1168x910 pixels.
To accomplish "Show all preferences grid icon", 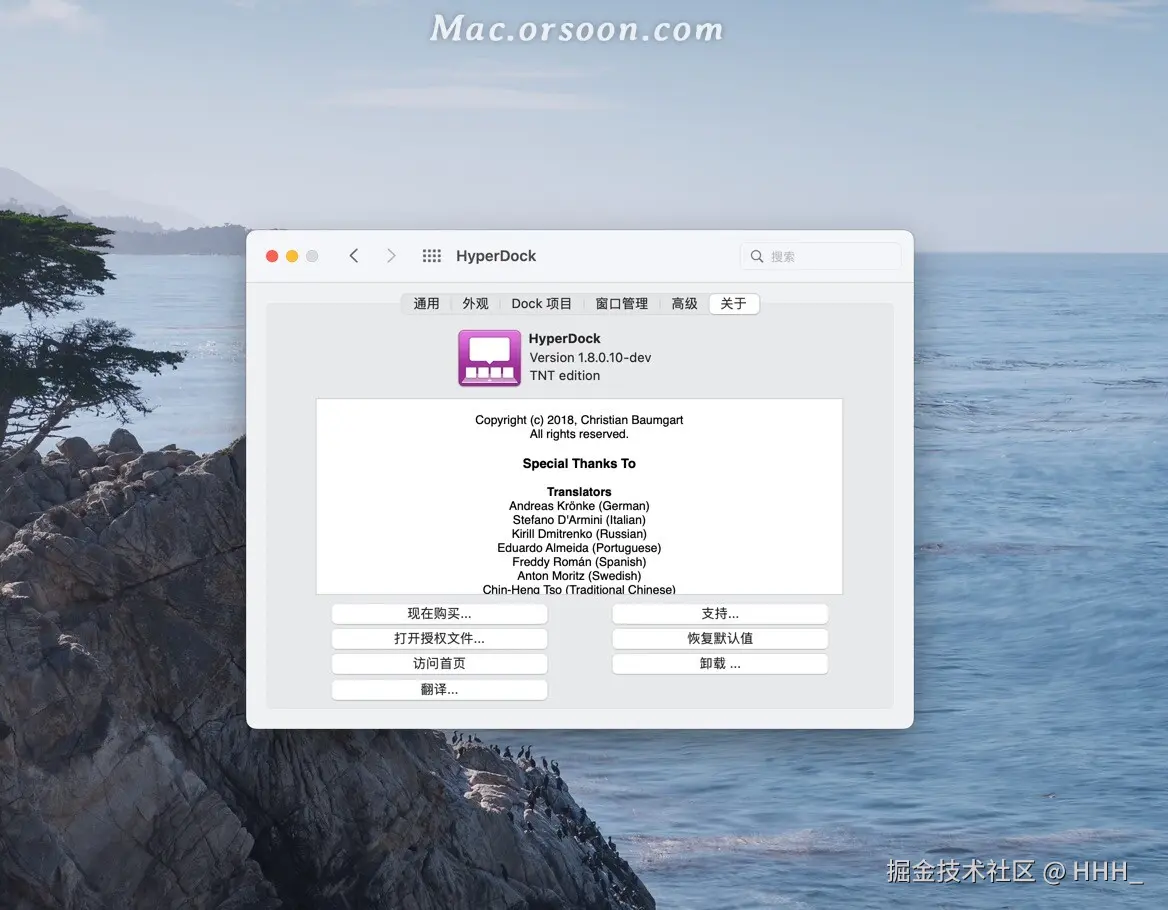I will point(431,256).
